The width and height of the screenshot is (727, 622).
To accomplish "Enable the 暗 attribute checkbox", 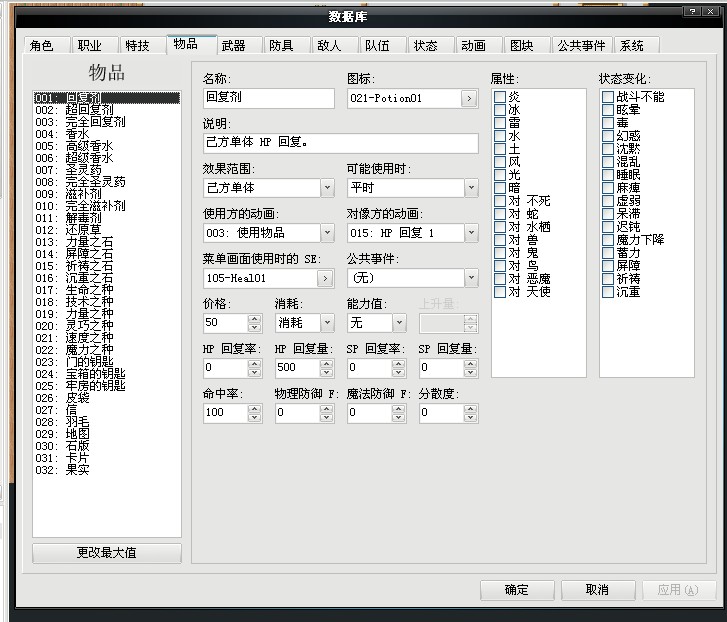I will tap(499, 188).
